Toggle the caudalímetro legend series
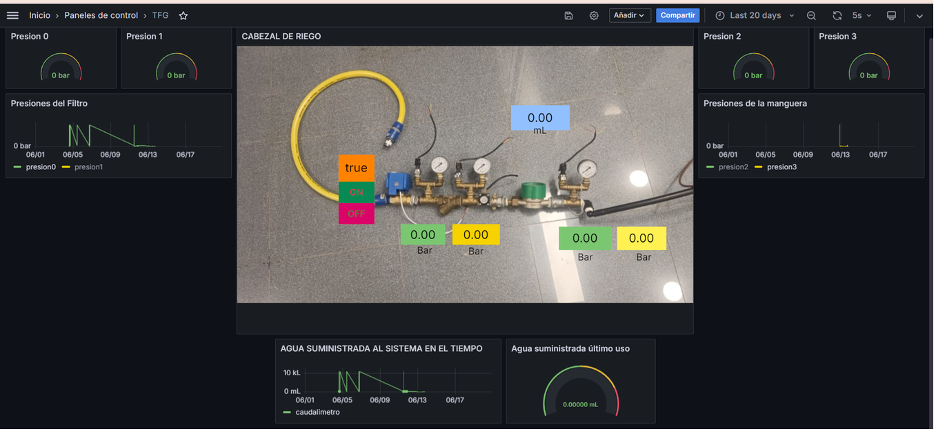The height and width of the screenshot is (434, 936). [x=317, y=412]
